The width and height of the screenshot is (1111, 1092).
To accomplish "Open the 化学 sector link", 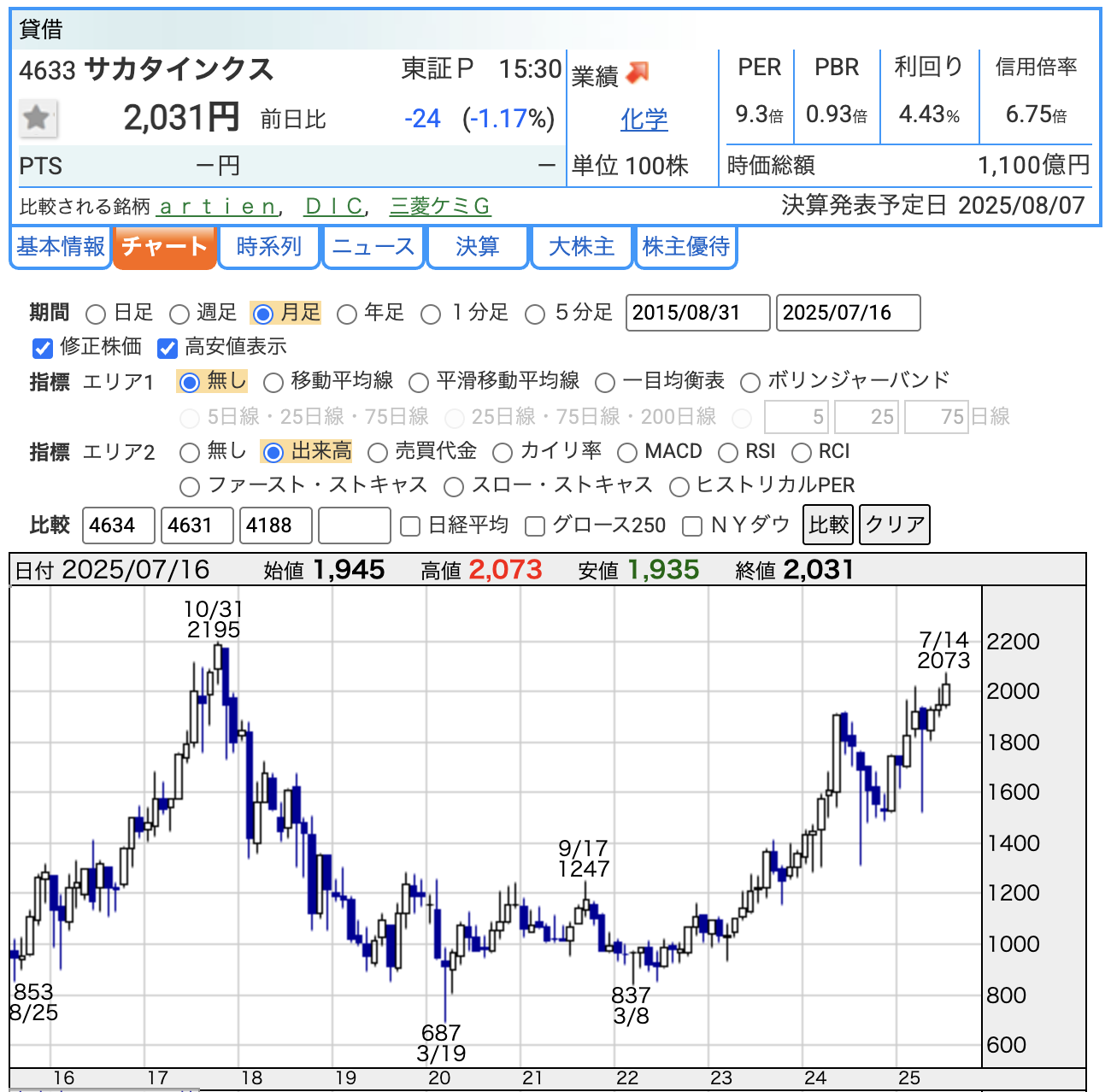I will coord(644,120).
